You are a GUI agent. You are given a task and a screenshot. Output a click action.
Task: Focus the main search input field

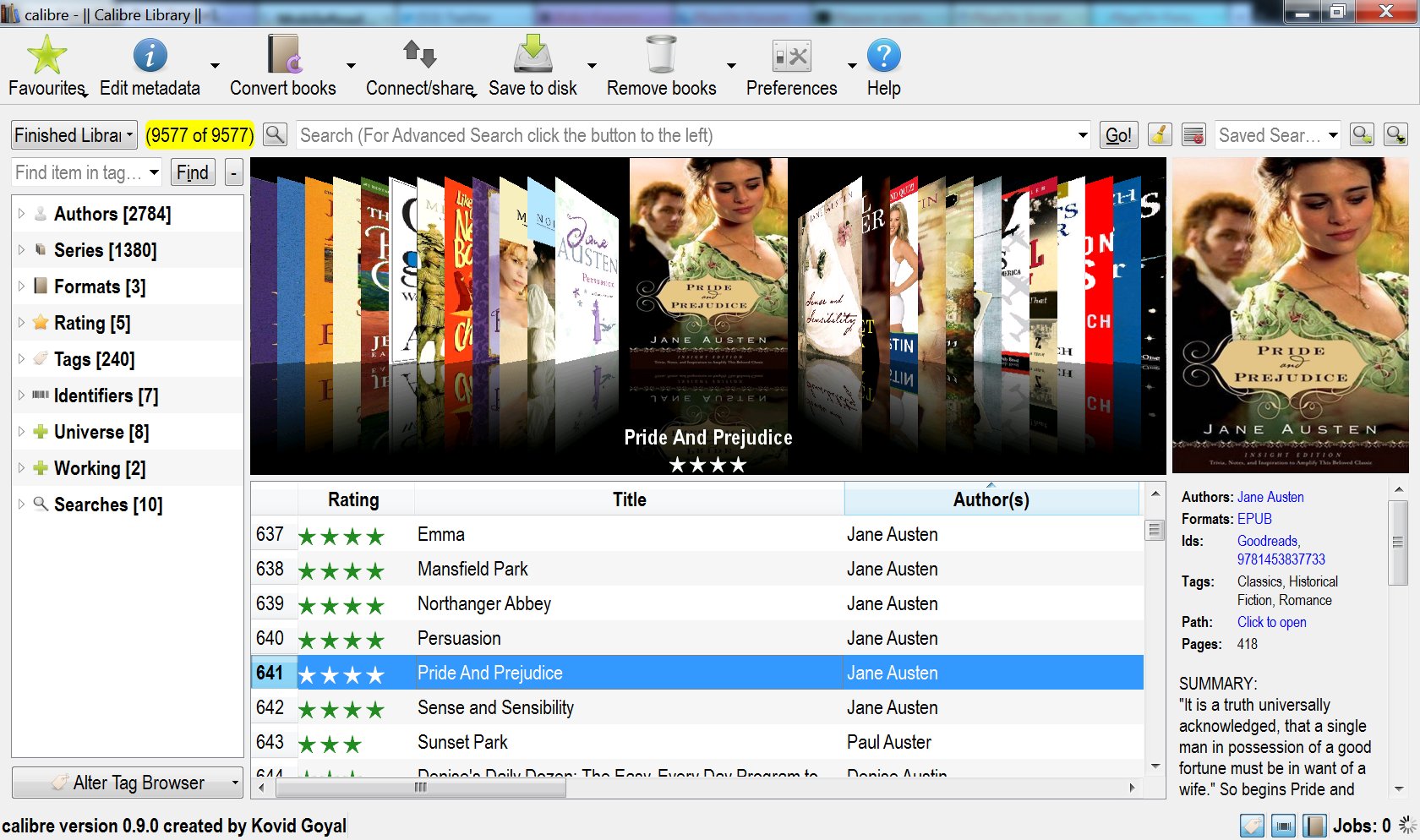(685, 135)
